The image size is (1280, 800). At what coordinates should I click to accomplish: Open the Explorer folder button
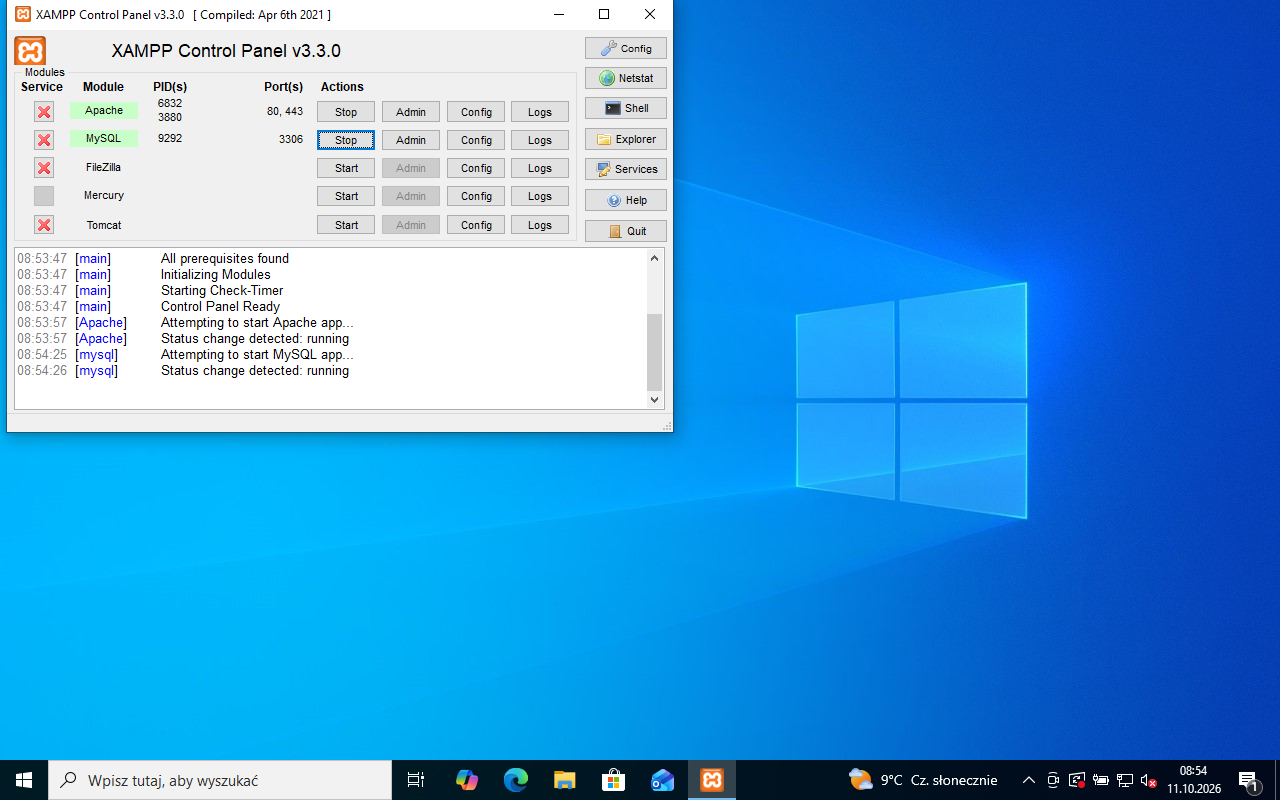pyautogui.click(x=626, y=139)
